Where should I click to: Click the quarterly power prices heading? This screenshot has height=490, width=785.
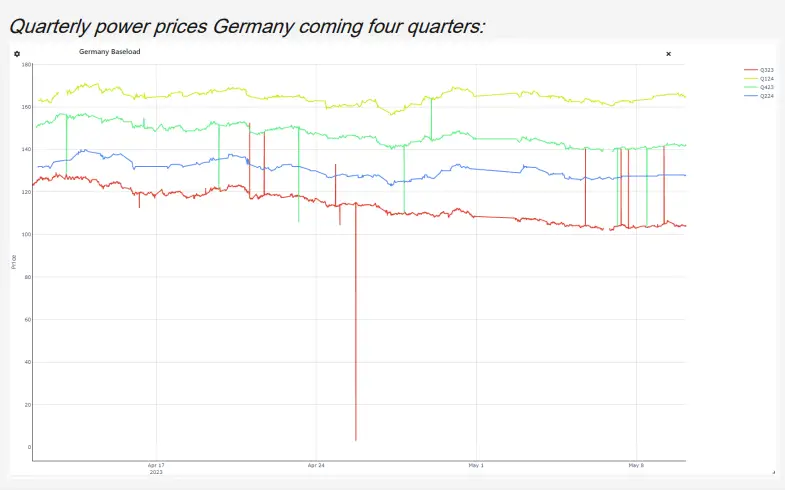click(x=246, y=25)
